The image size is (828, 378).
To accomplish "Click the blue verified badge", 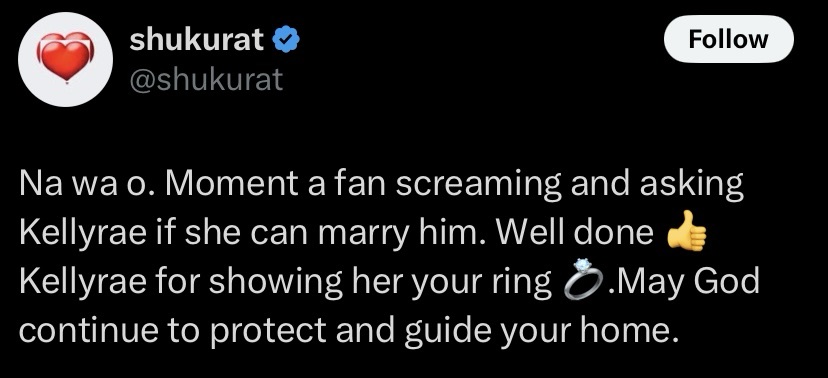I will coord(288,40).
